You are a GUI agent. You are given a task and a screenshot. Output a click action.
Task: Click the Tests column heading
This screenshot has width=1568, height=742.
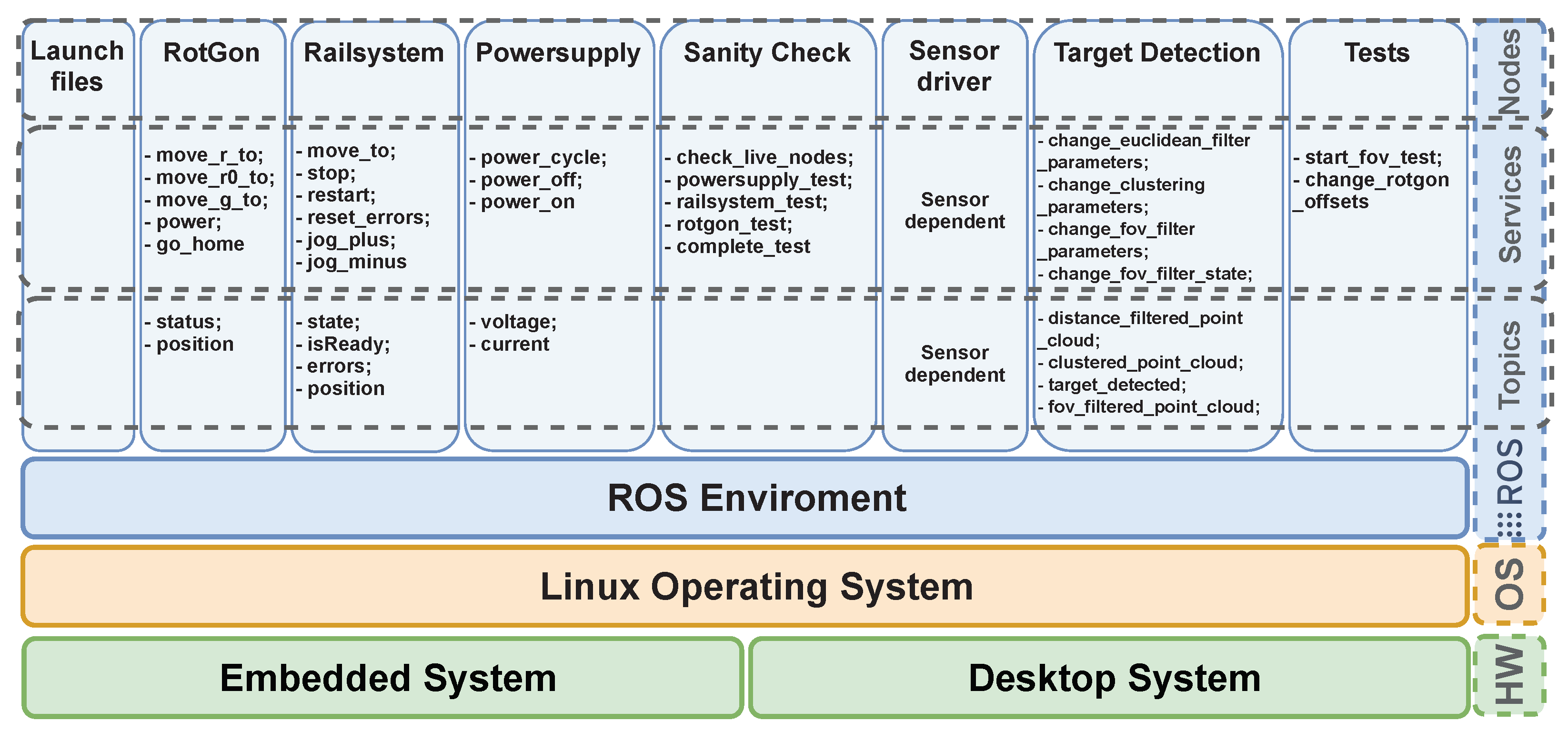point(1377,53)
